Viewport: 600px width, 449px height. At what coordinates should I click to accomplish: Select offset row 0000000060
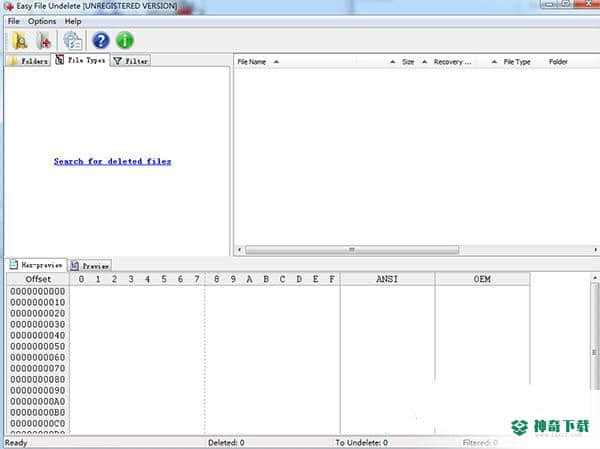(38, 358)
